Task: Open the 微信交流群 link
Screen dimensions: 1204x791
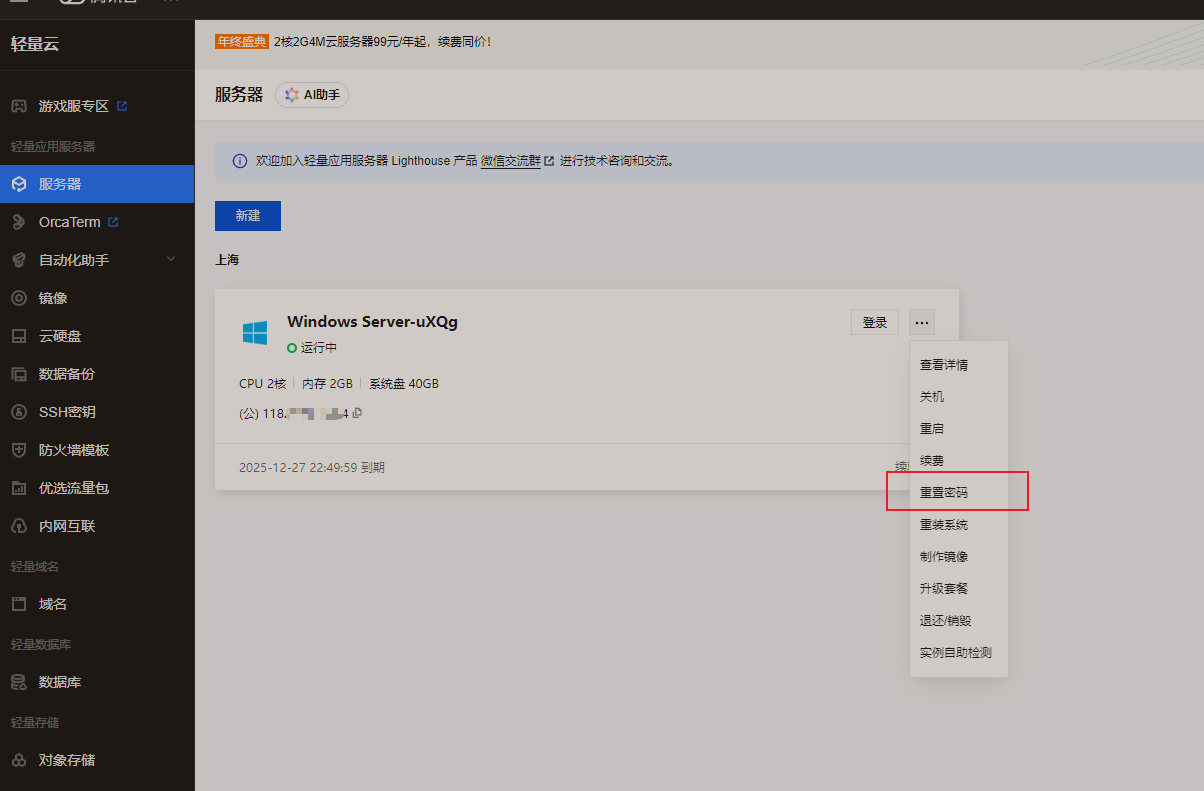Action: (510, 161)
